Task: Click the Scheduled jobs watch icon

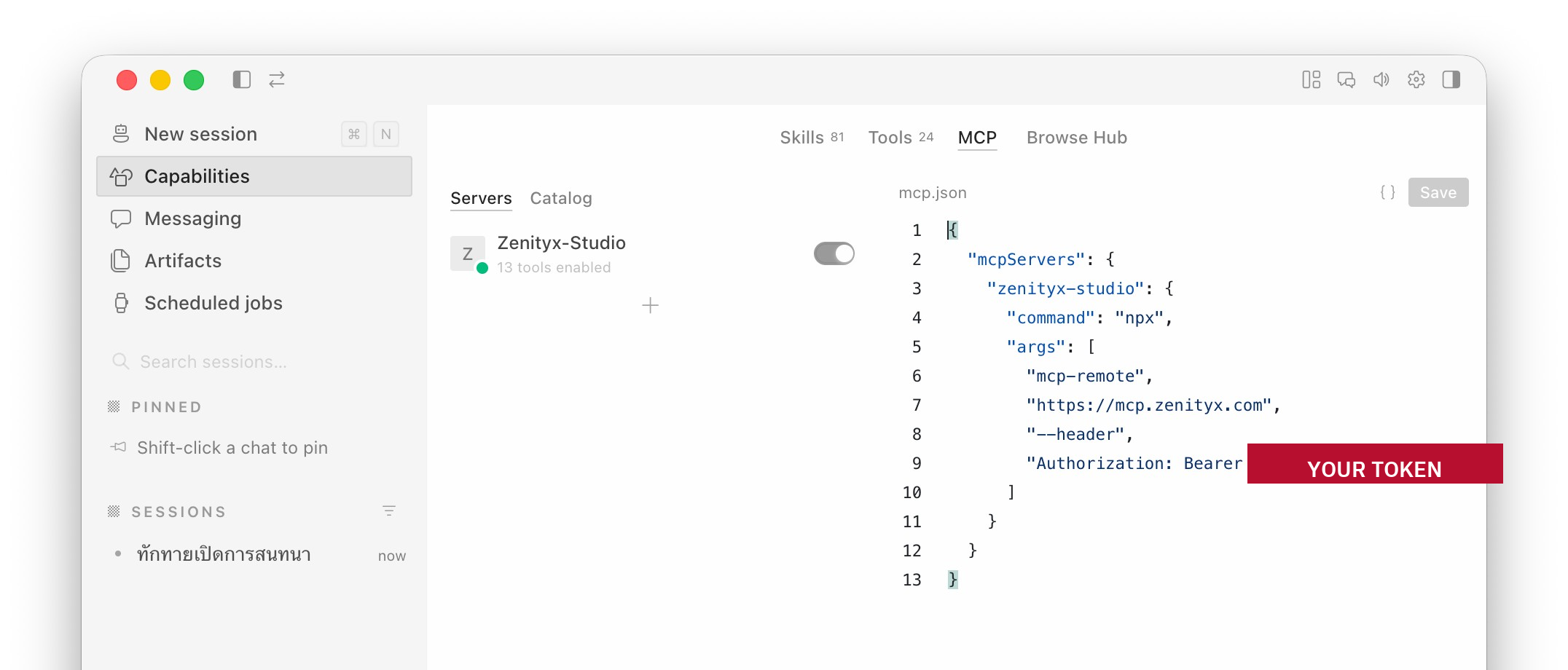Action: point(121,303)
